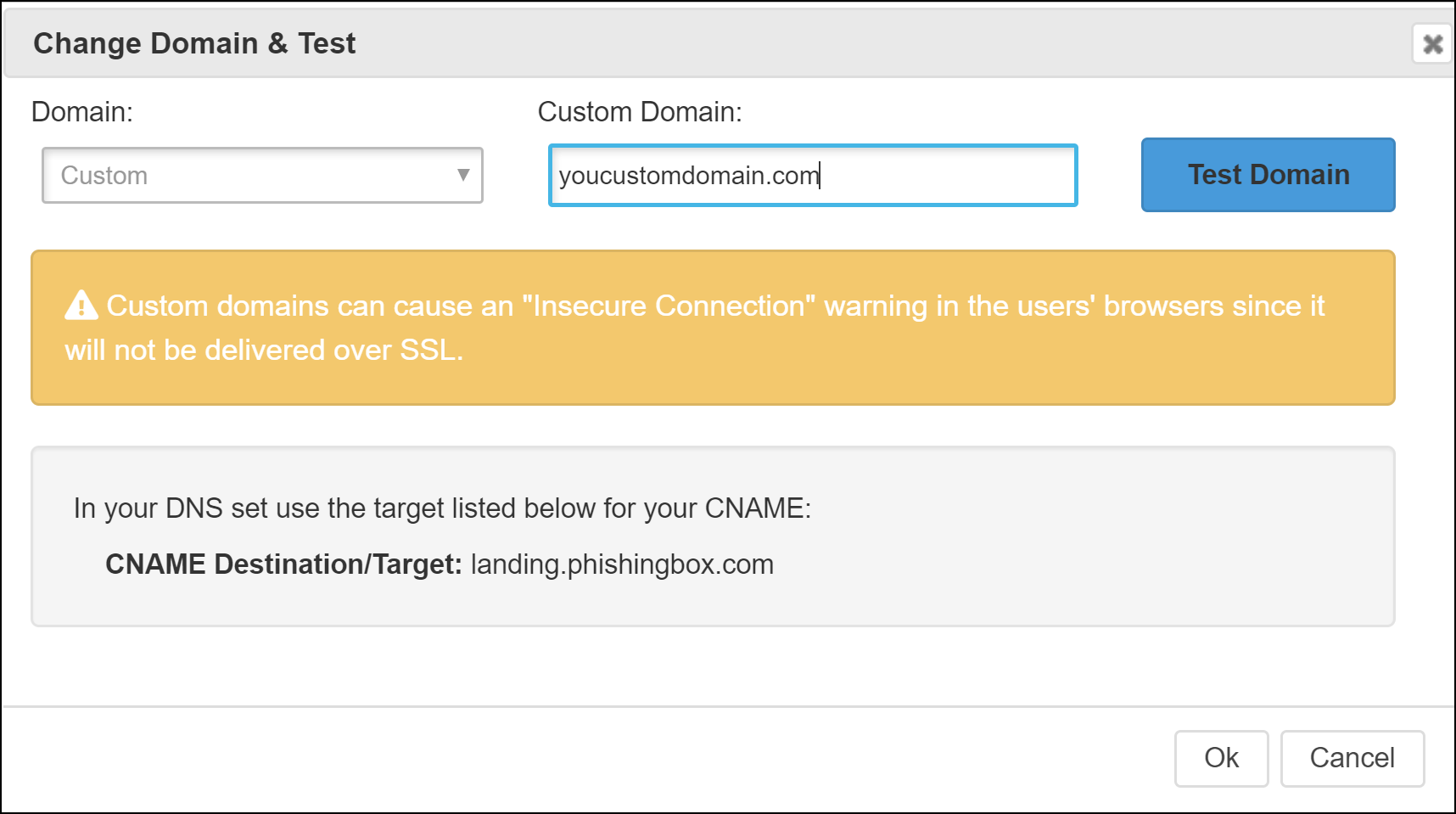Click Cancel to dismiss changes
The height and width of the screenshot is (814, 1456).
tap(1352, 758)
